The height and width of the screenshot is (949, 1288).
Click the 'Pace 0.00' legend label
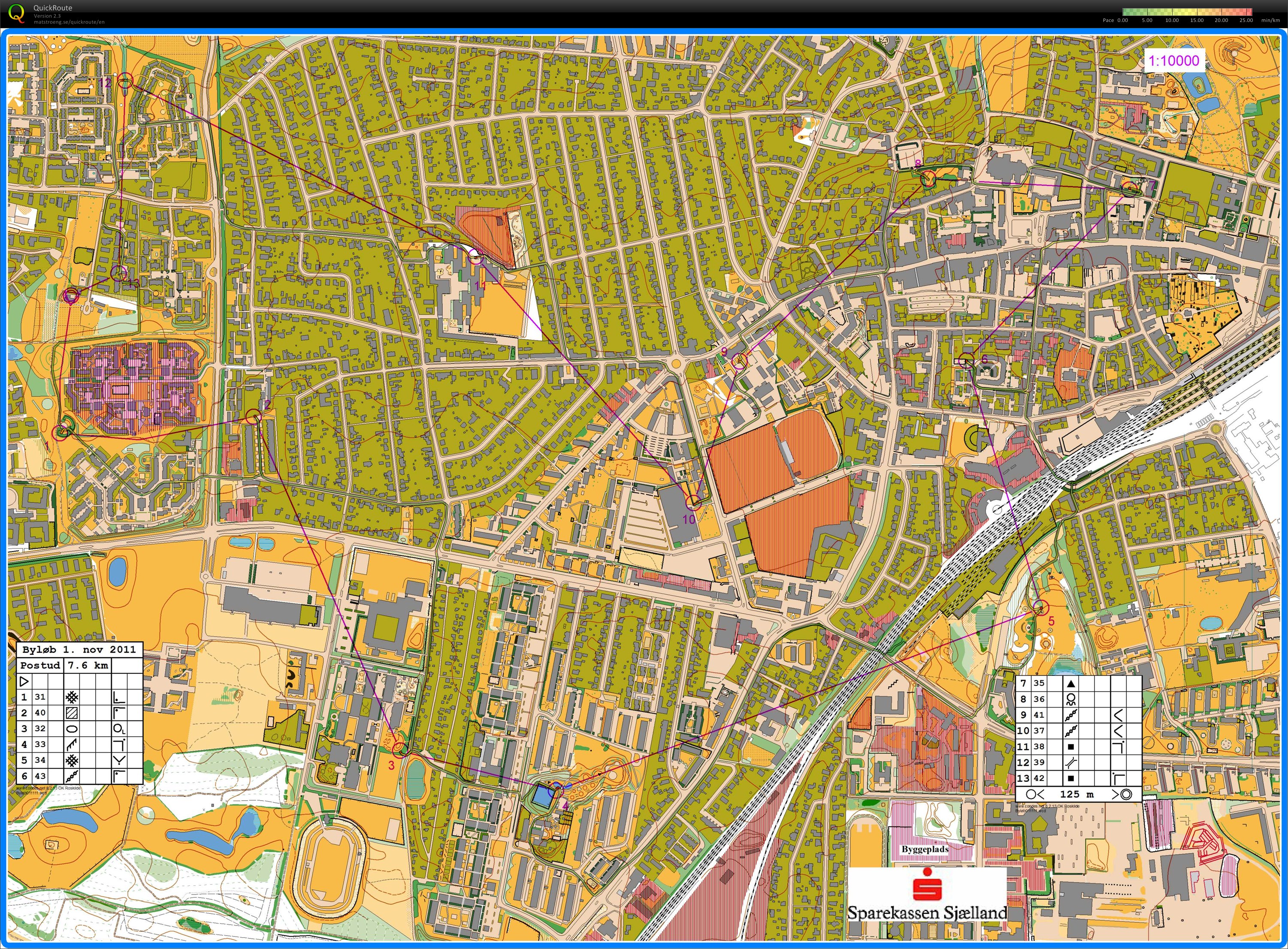1115,20
